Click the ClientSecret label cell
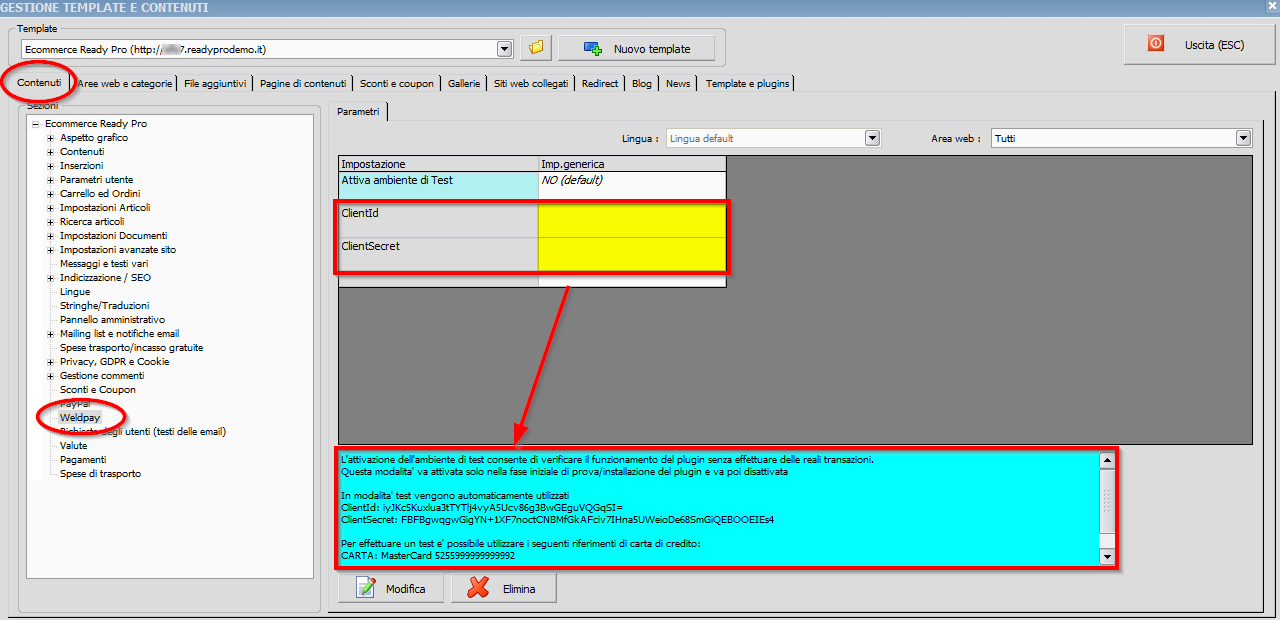The width and height of the screenshot is (1280, 620). 438,254
